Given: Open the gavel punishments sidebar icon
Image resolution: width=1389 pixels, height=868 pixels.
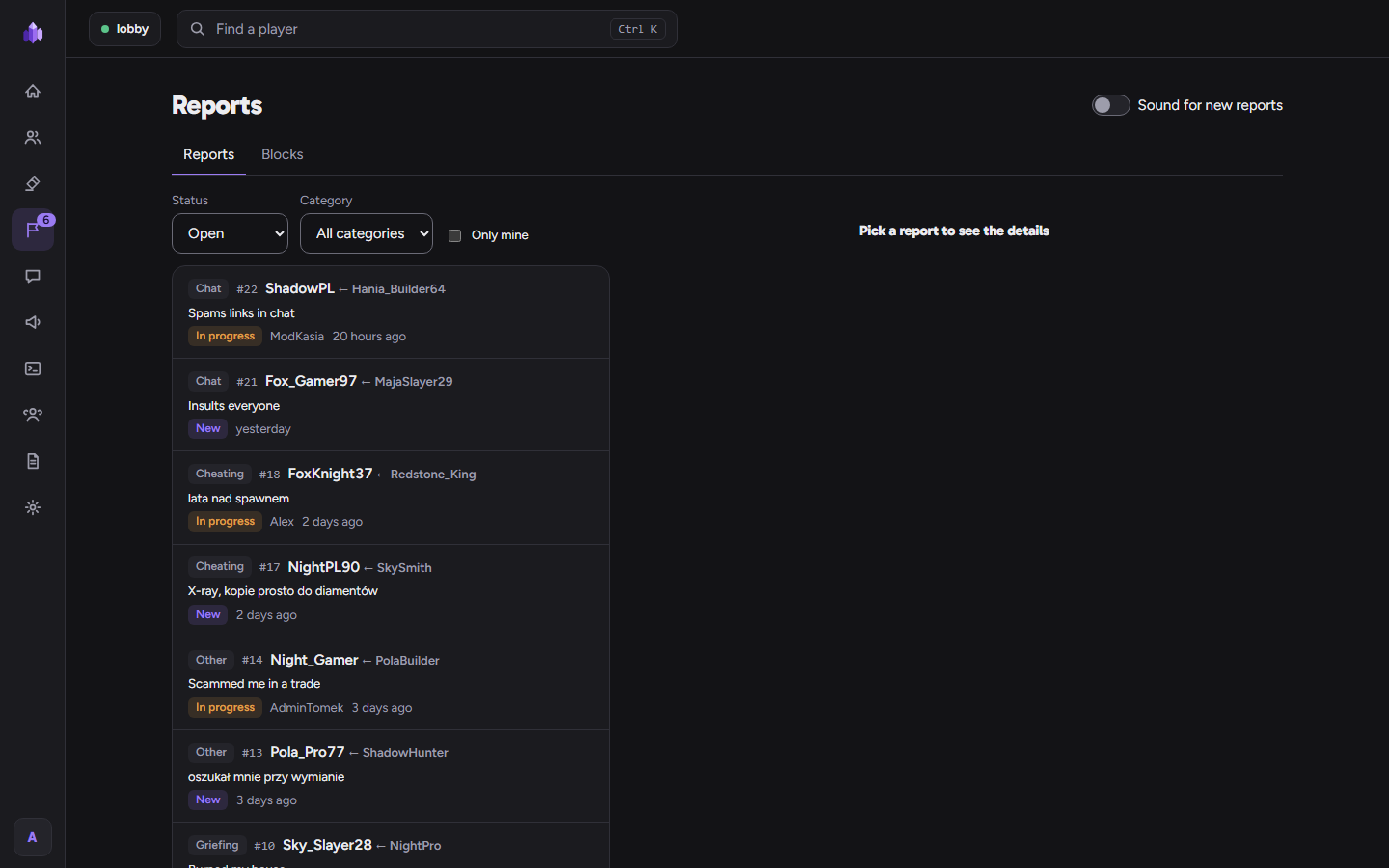Looking at the screenshot, I should (x=33, y=184).
